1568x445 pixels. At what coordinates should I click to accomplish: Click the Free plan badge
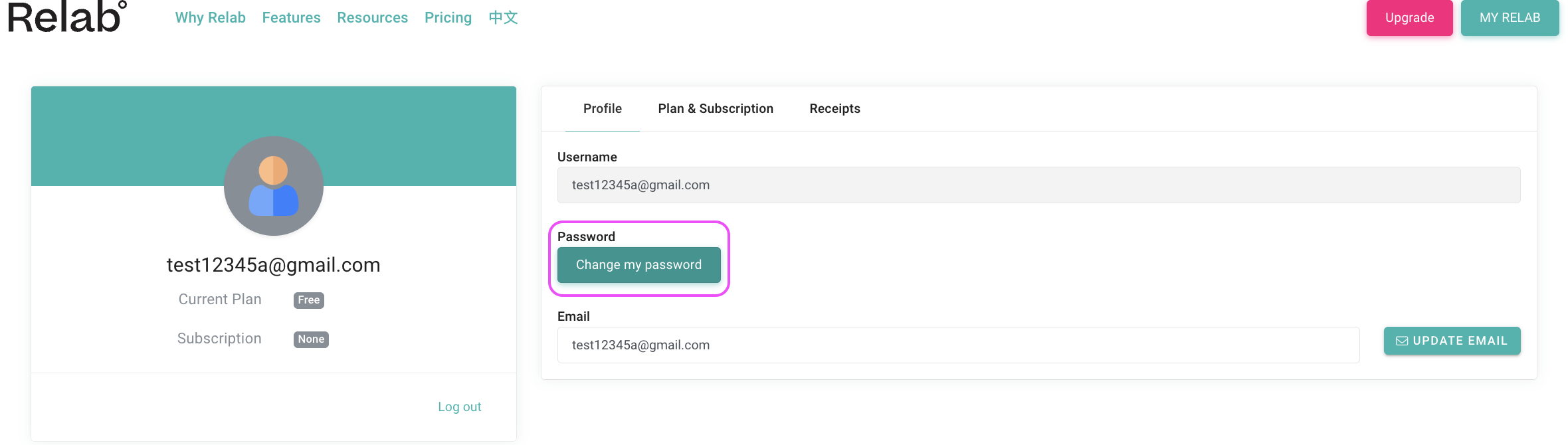coord(309,300)
